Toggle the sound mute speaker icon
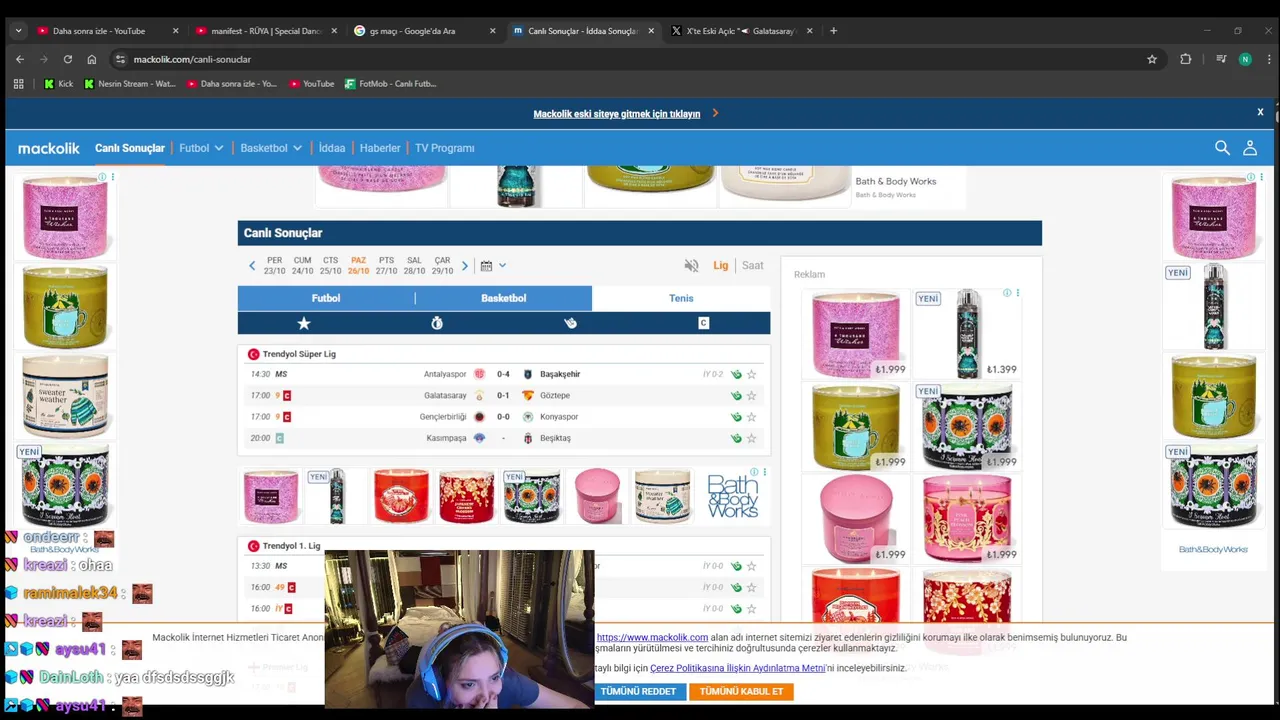Screen dimensions: 1280x720 click(691, 265)
